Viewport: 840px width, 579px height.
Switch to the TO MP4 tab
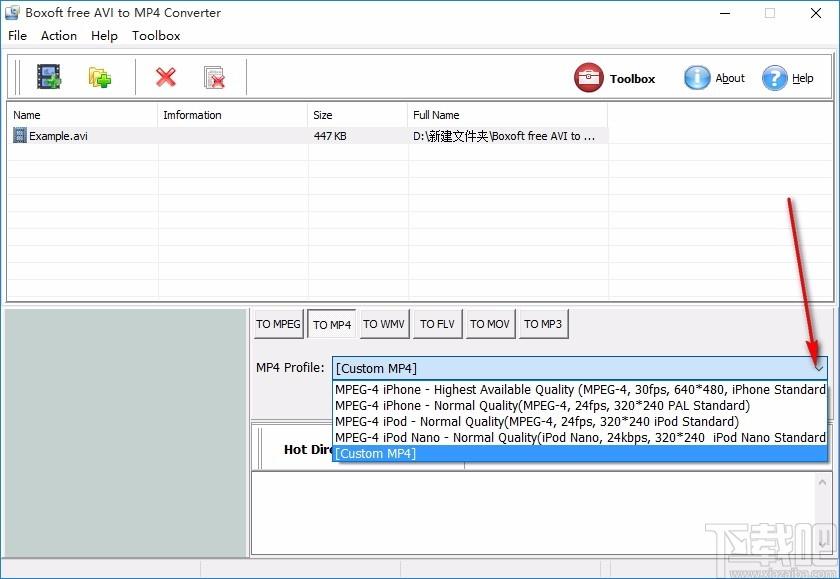pos(332,325)
